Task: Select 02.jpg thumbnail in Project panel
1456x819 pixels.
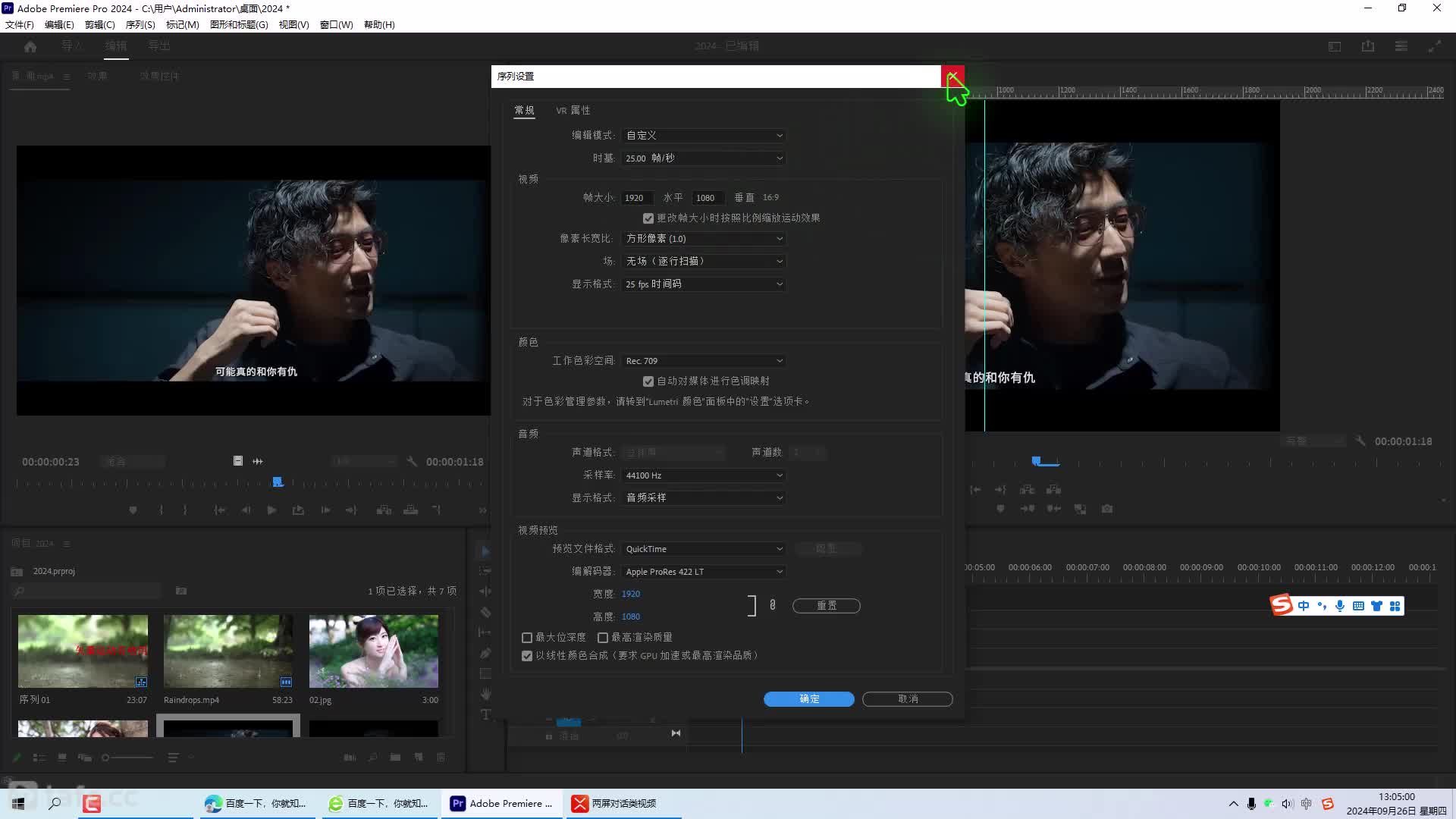Action: (374, 651)
